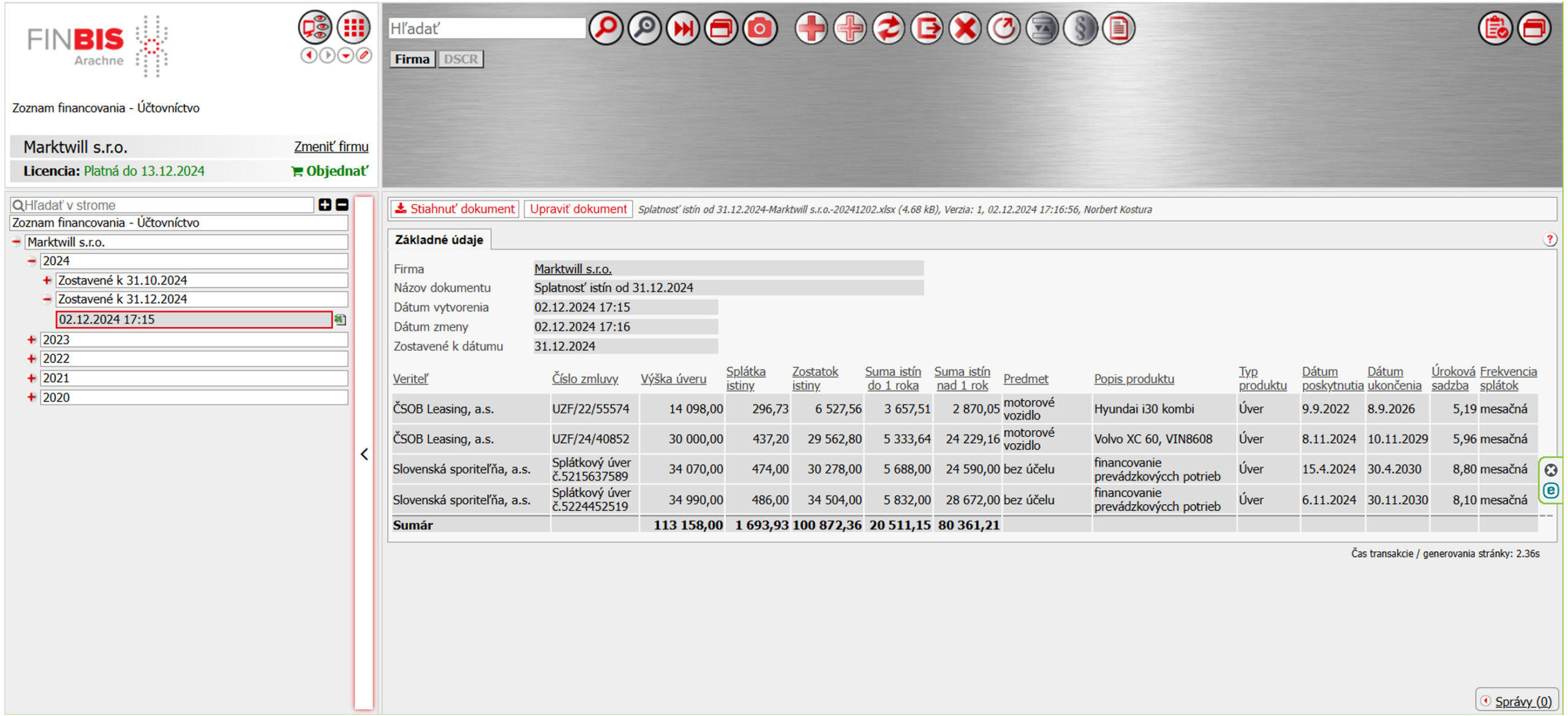The image size is (1568, 716).
Task: Collapse the left tree panel with the chevron
Action: (364, 454)
